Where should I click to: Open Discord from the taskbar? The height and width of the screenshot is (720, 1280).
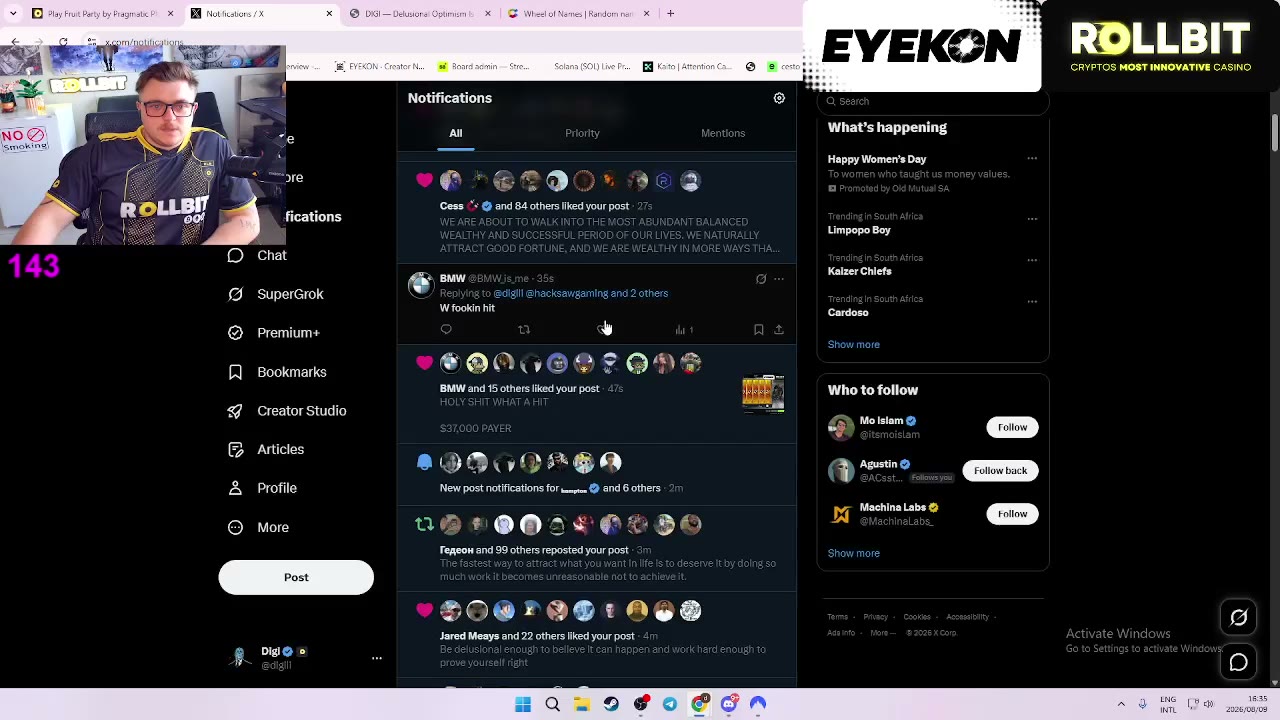pos(729,704)
